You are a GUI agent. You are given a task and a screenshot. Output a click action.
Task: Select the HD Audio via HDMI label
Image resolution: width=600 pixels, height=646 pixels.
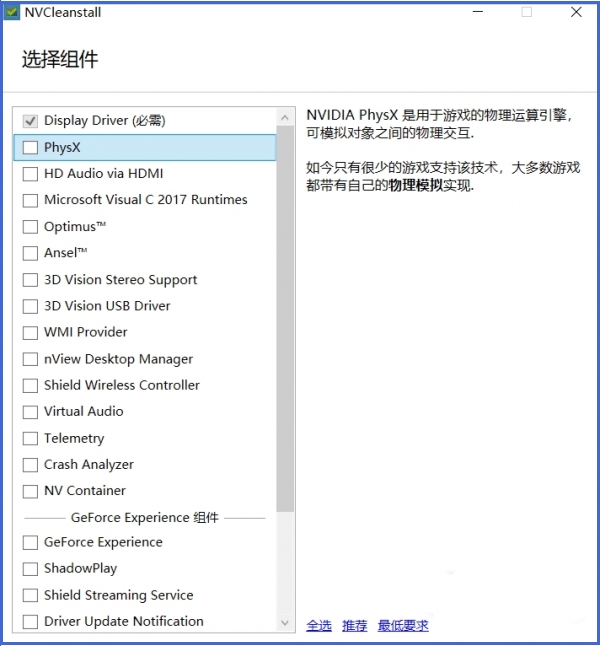[103, 173]
